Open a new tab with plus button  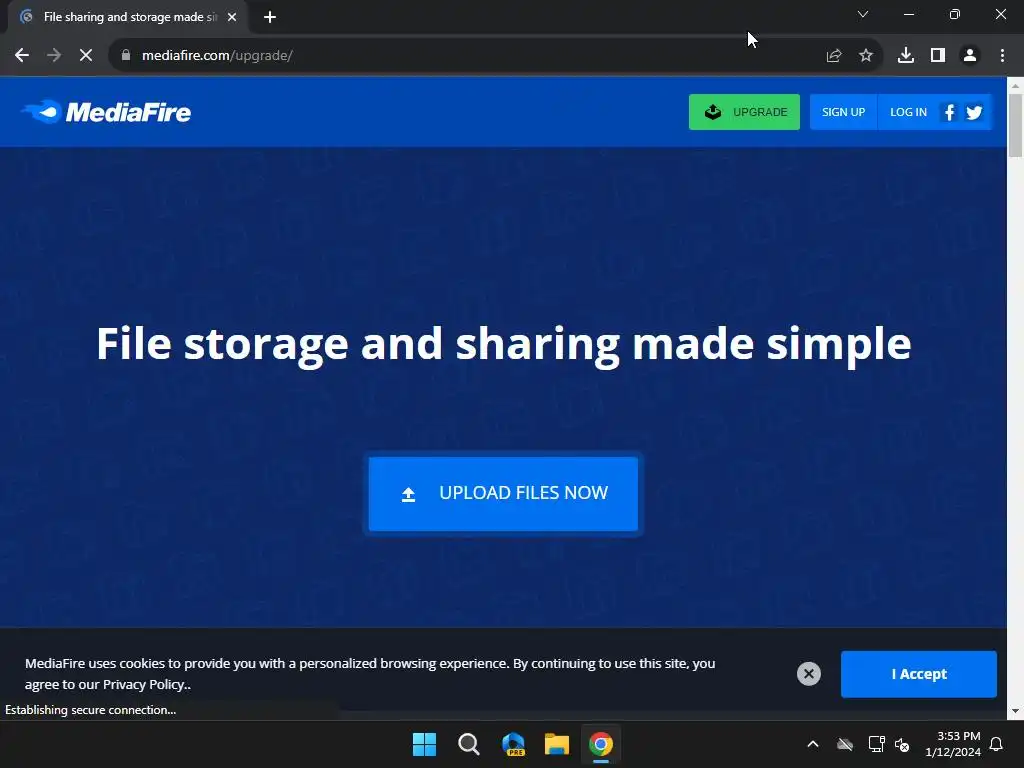[x=270, y=17]
